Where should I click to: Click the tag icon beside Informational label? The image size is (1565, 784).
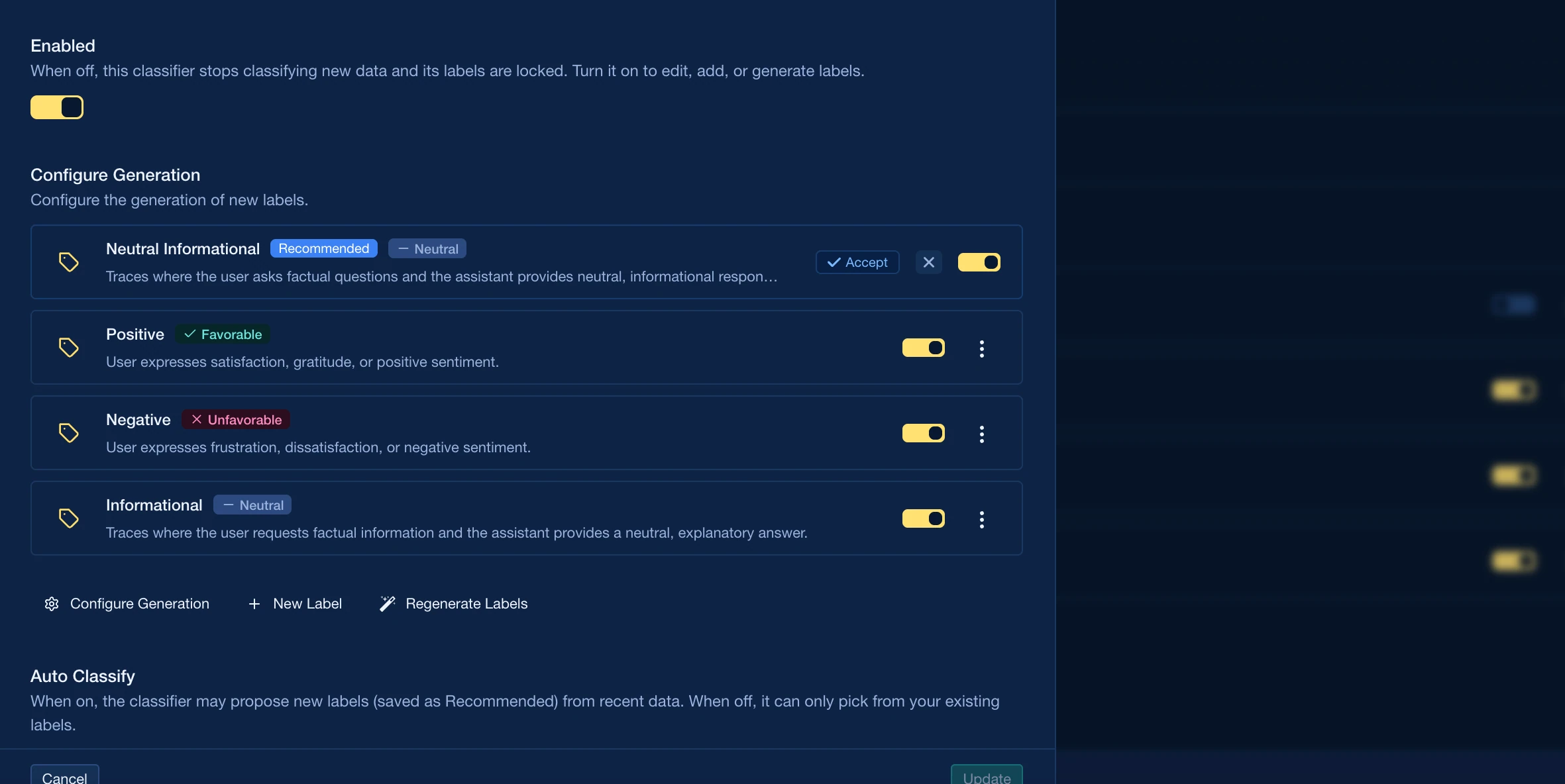[x=69, y=518]
